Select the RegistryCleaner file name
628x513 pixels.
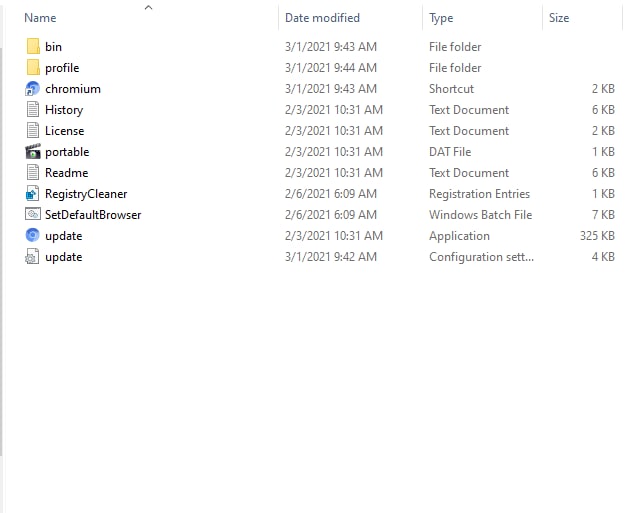(86, 194)
